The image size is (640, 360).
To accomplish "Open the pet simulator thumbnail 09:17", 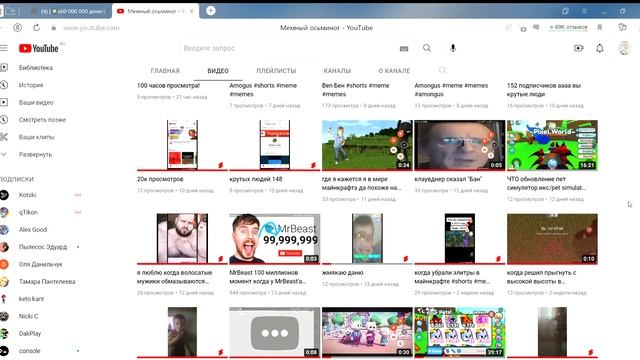I will pyautogui.click(x=460, y=332).
